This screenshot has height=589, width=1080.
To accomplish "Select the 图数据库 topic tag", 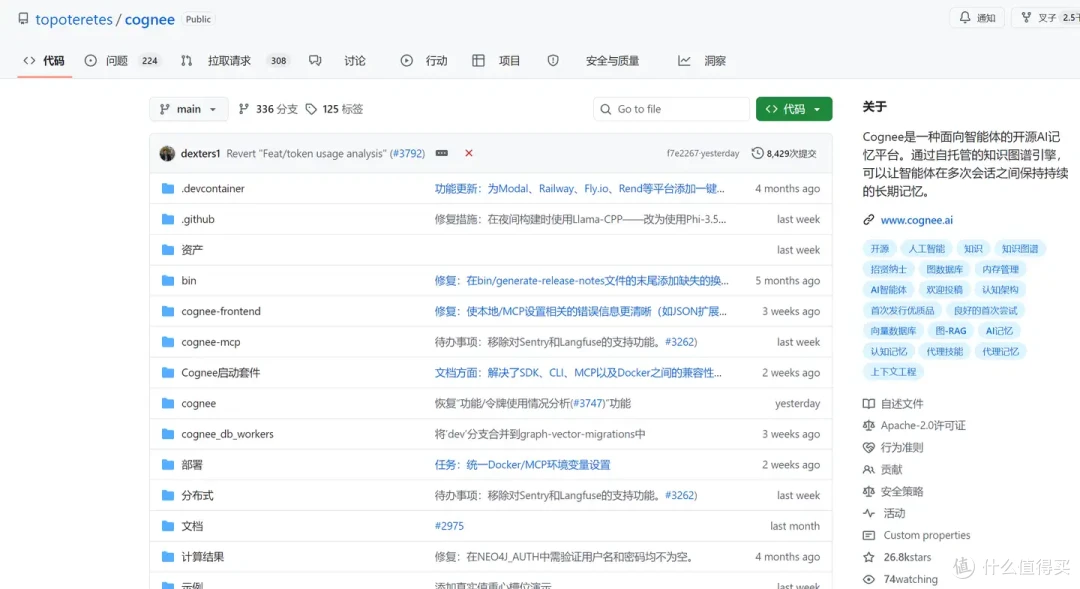I will click(944, 269).
